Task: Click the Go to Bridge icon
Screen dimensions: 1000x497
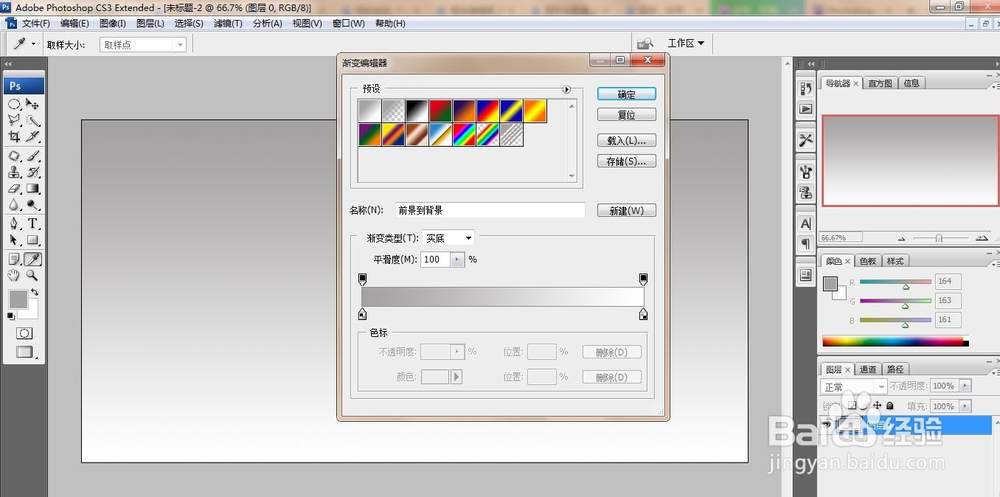Action: (645, 43)
